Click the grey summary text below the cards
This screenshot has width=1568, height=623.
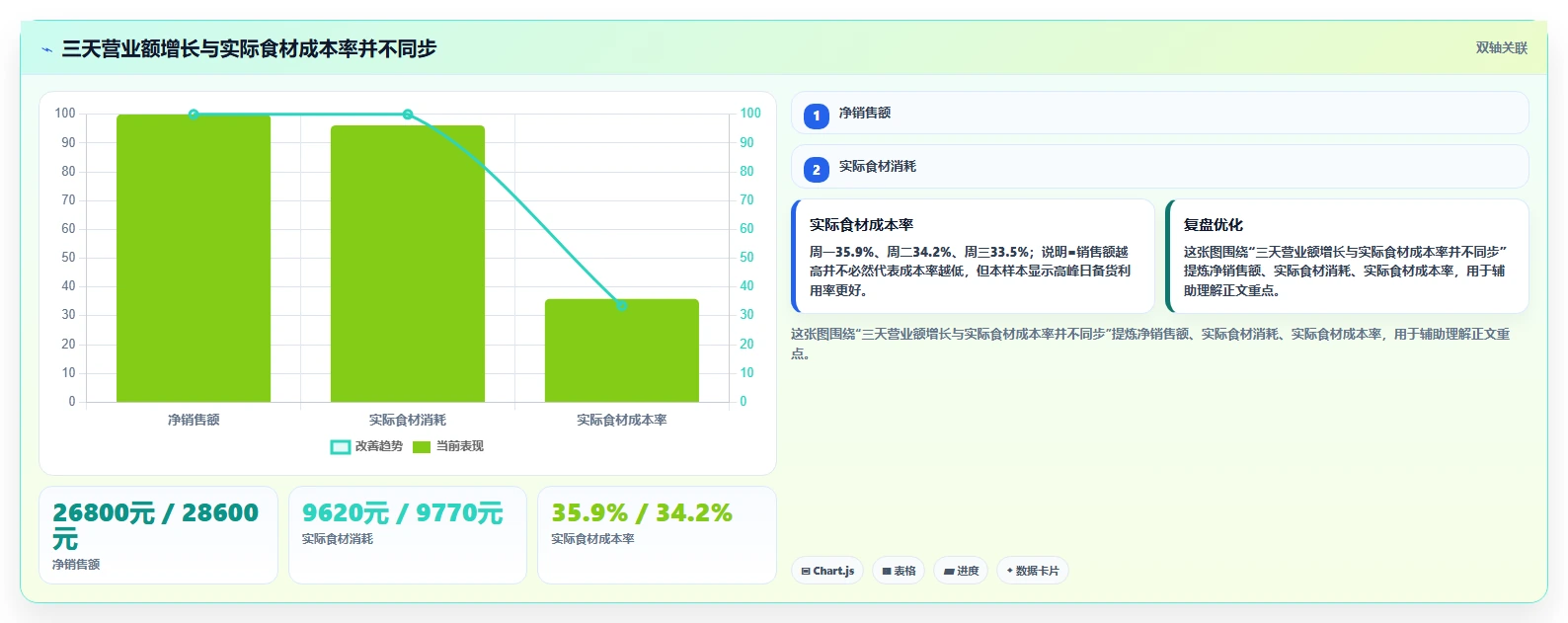tap(1150, 344)
